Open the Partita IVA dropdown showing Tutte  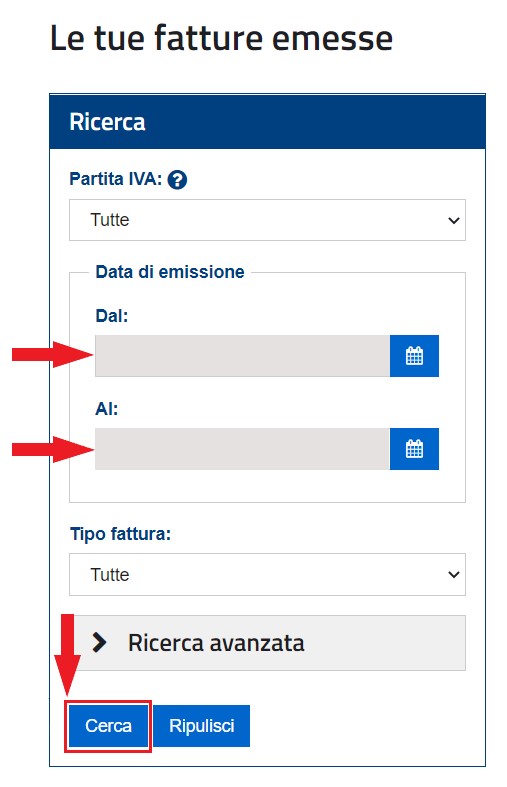point(267,220)
